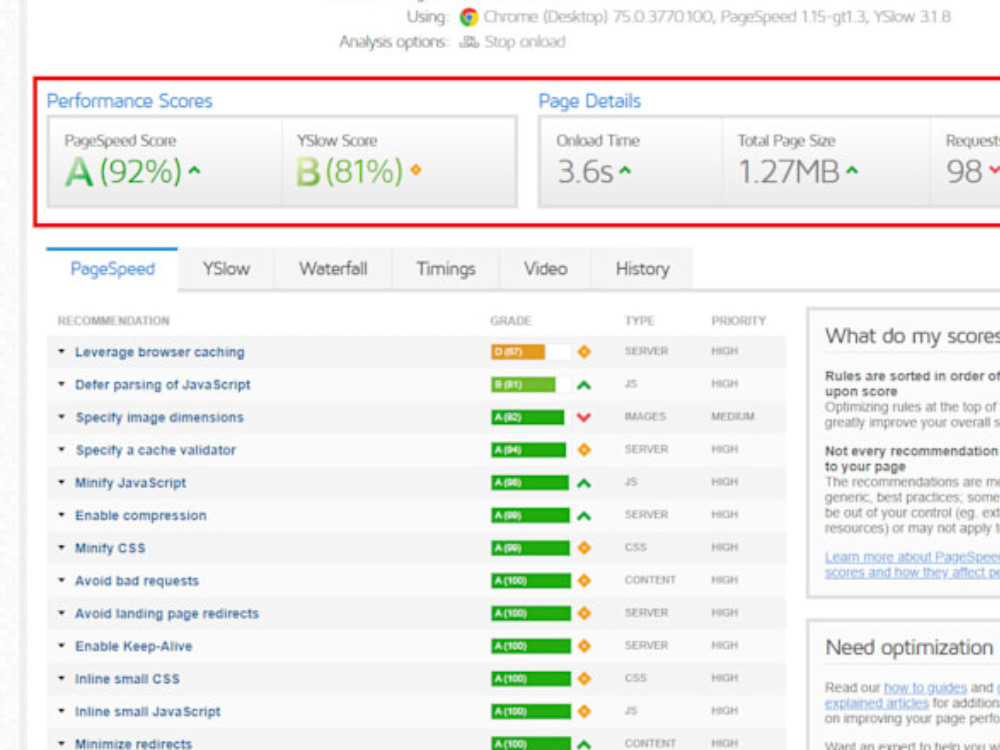The width and height of the screenshot is (1000, 750).
Task: Expand Enable compression row arrow
Action: (x=61, y=515)
